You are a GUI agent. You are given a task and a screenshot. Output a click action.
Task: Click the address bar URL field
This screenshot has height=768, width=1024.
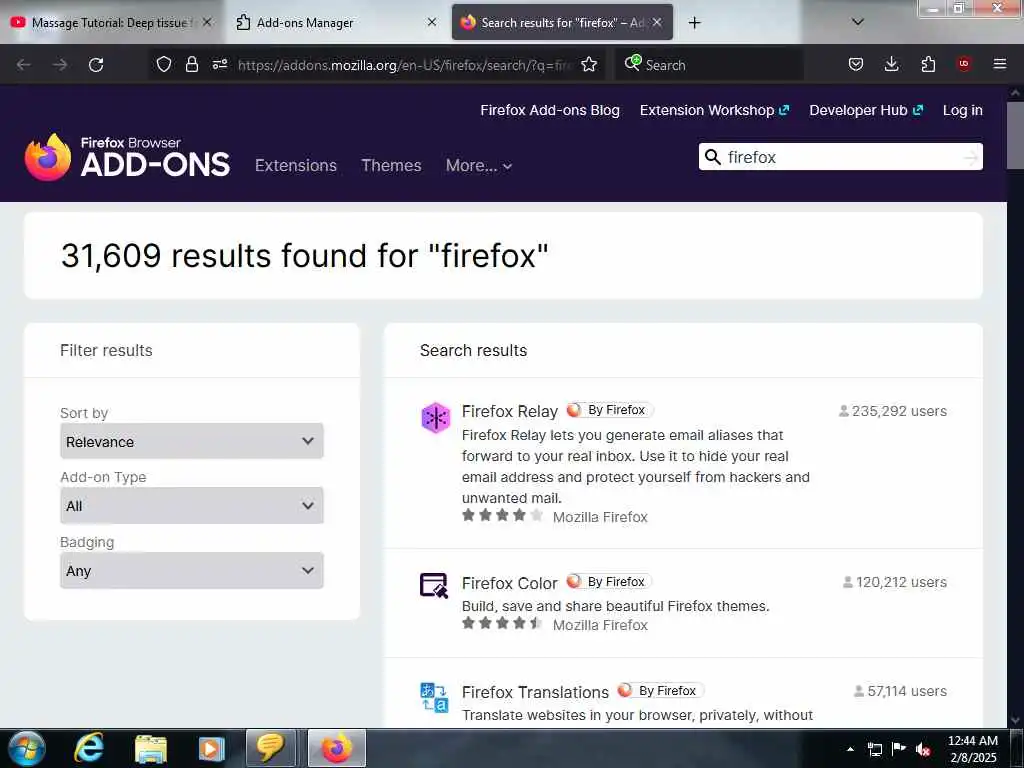coord(405,65)
